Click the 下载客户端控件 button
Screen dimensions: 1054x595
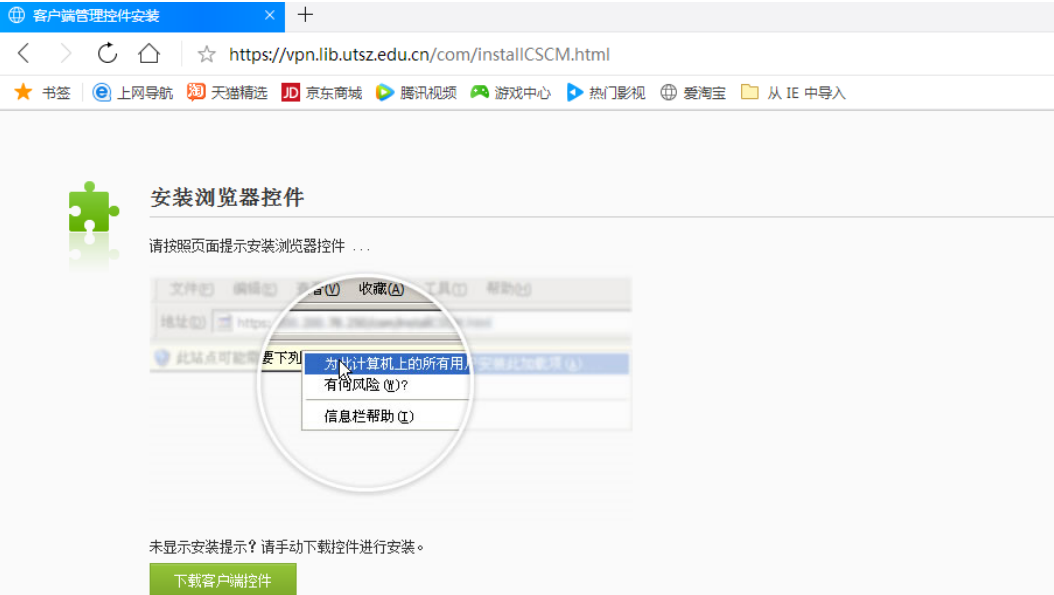223,580
